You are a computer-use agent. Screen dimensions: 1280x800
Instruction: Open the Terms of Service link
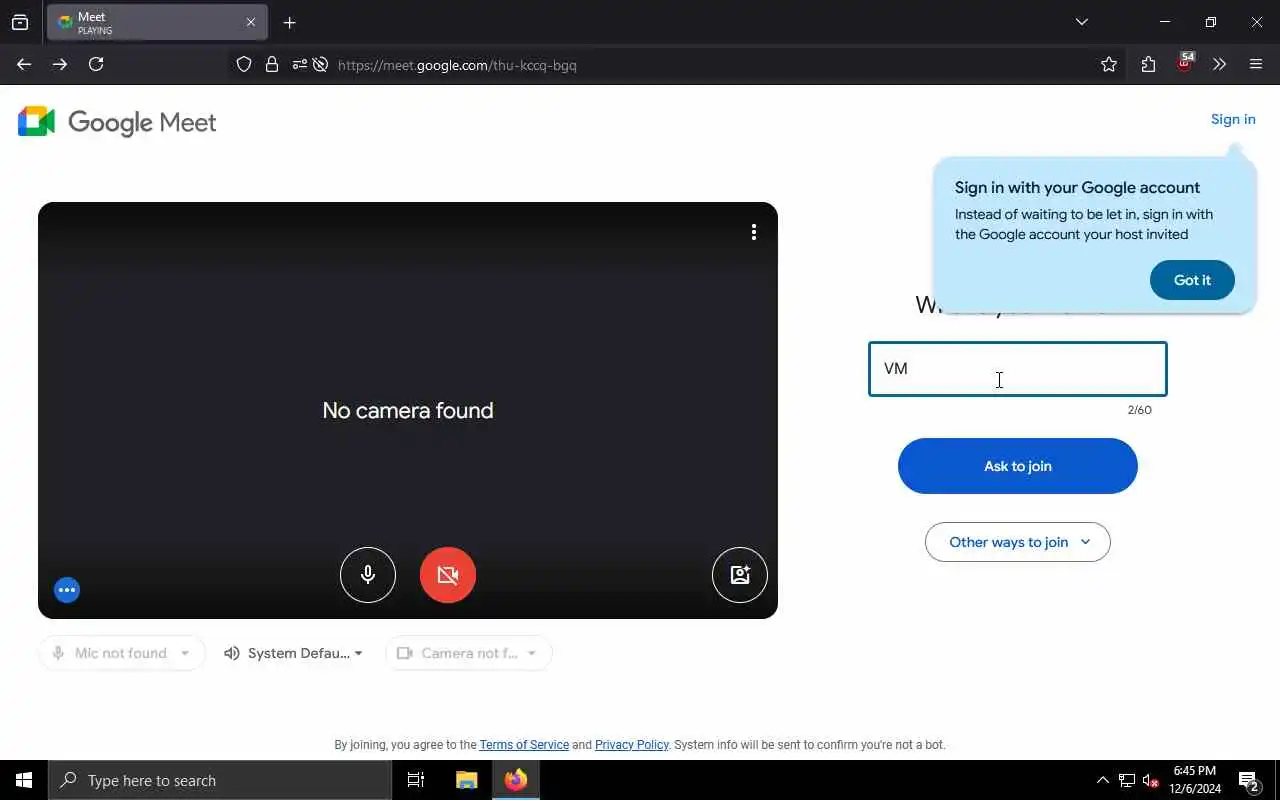tap(524, 745)
